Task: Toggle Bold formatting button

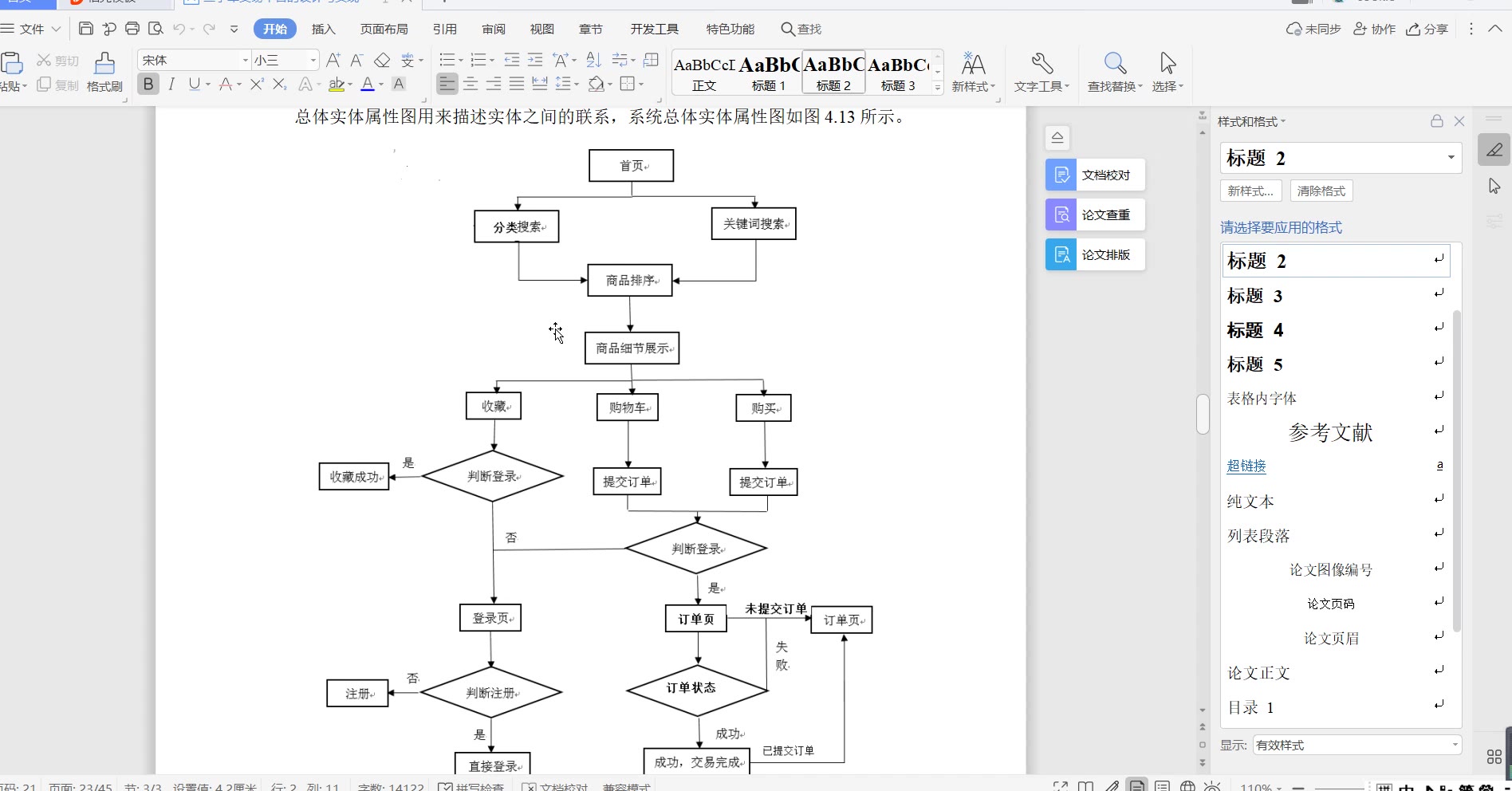Action: [148, 84]
